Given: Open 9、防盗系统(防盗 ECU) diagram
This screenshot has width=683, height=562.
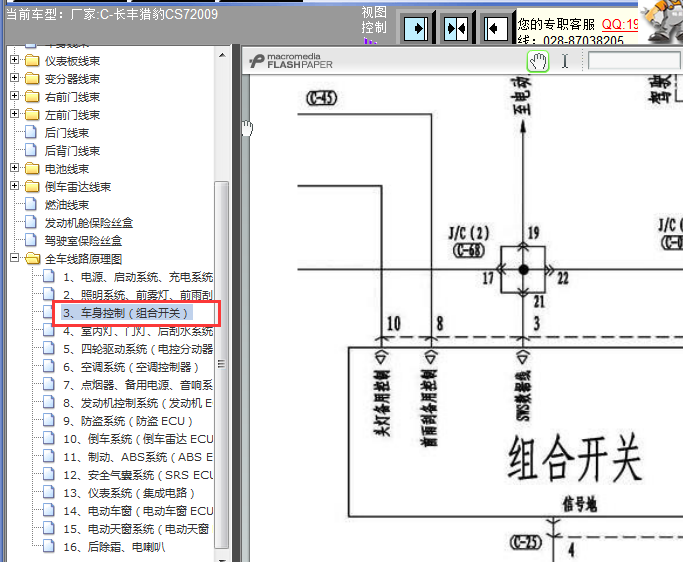Looking at the screenshot, I should 128,421.
